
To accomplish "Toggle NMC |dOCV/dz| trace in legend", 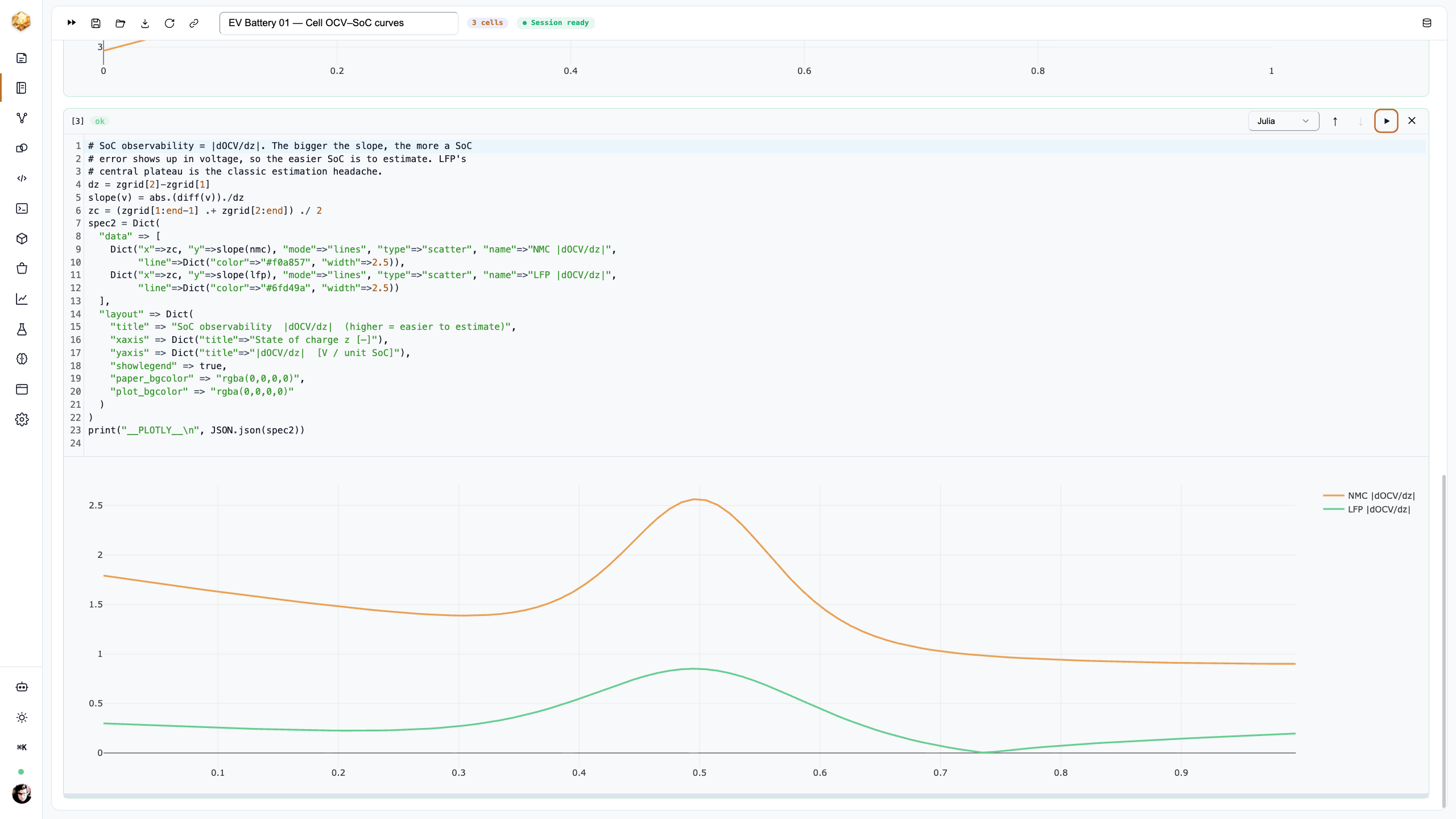I will (x=1369, y=496).
